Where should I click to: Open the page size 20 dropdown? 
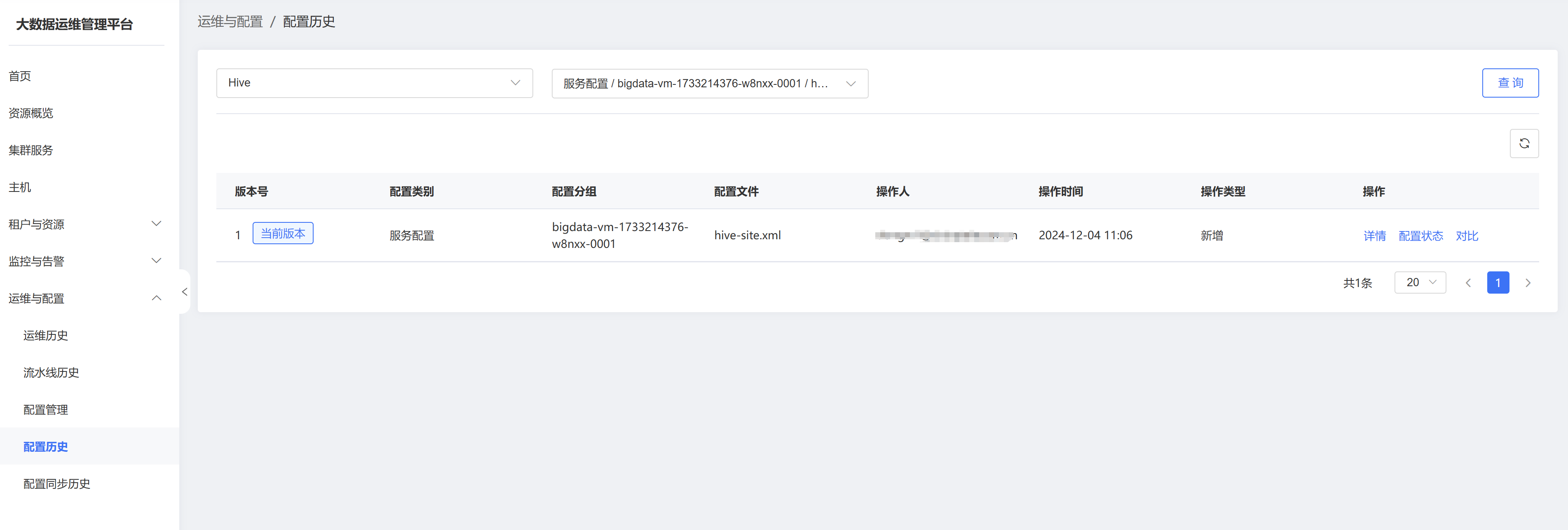click(1420, 283)
